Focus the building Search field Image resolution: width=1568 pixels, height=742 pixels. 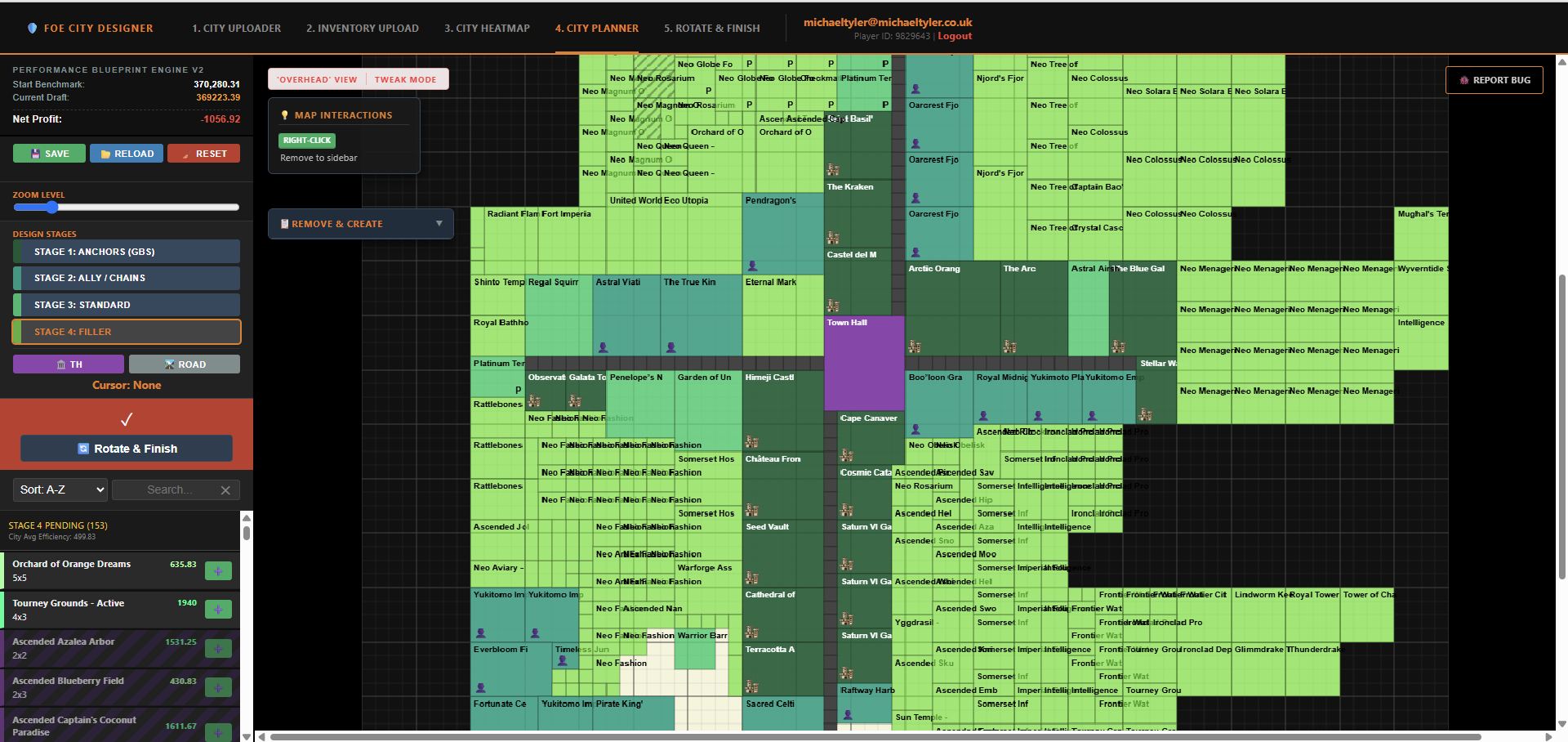click(170, 490)
